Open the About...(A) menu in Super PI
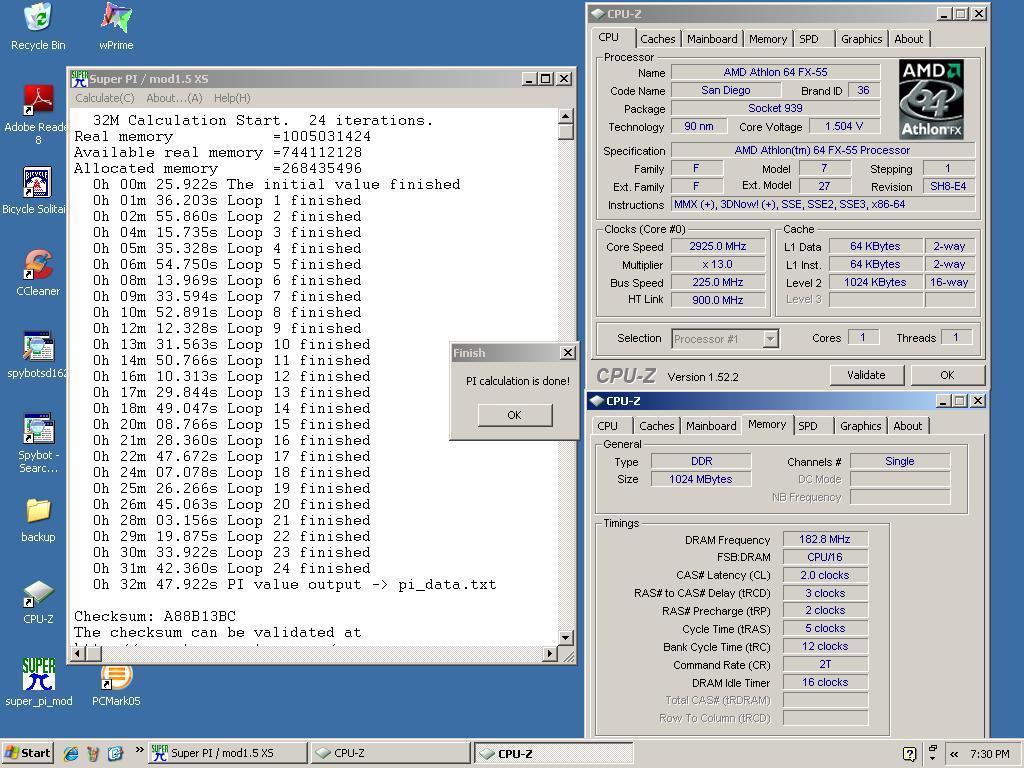 (x=174, y=98)
